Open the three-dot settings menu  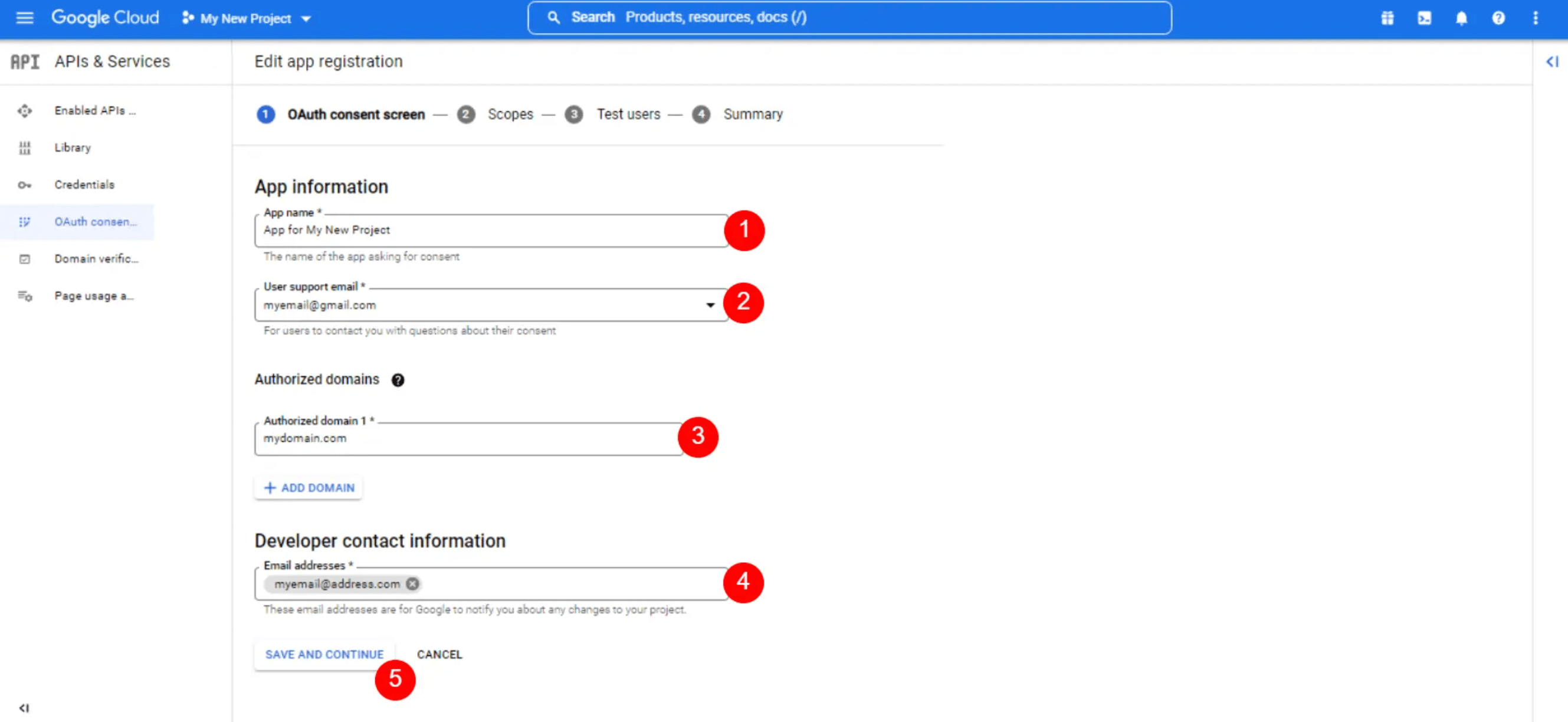click(x=1536, y=18)
